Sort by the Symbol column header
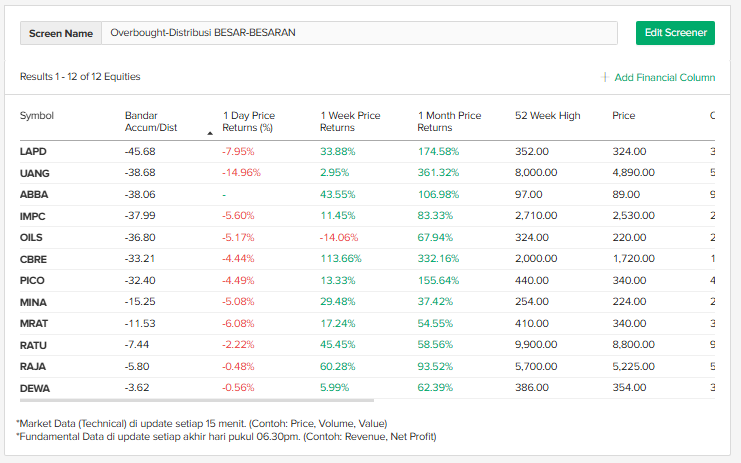 pyautogui.click(x=37, y=116)
